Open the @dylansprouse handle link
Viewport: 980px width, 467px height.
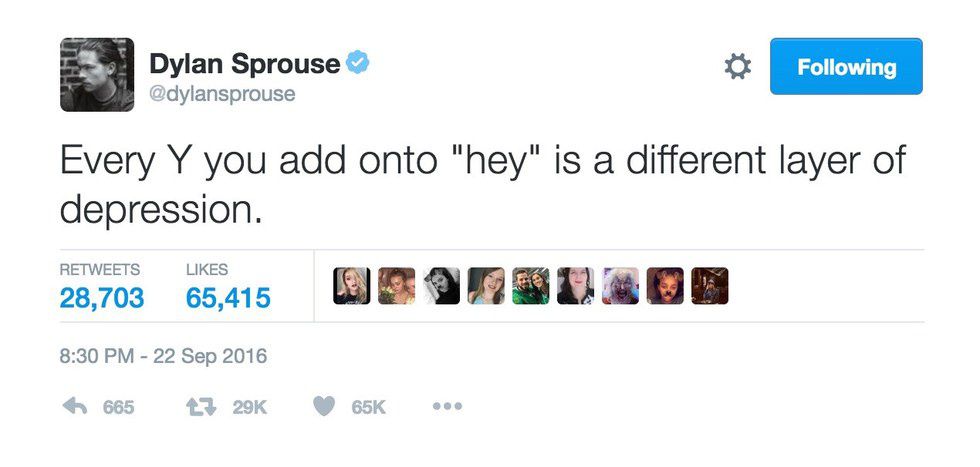point(221,95)
